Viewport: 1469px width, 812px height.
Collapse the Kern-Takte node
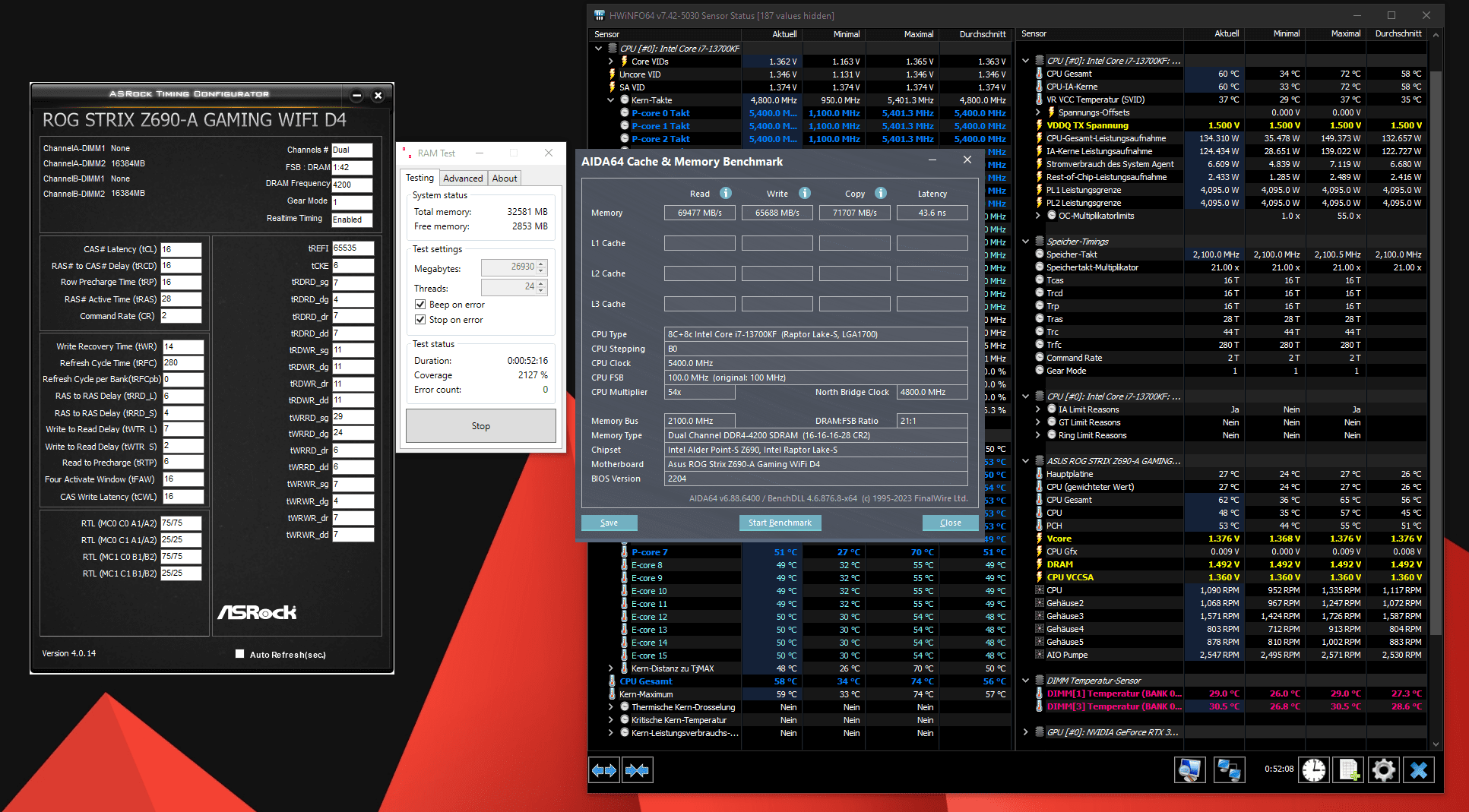(x=611, y=100)
